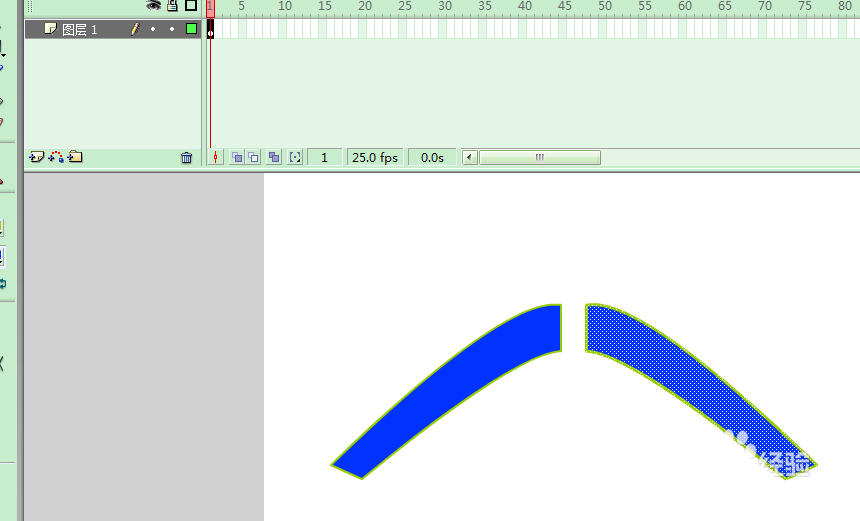
Task: Enable Onion Skin Outlines
Action: pos(253,158)
